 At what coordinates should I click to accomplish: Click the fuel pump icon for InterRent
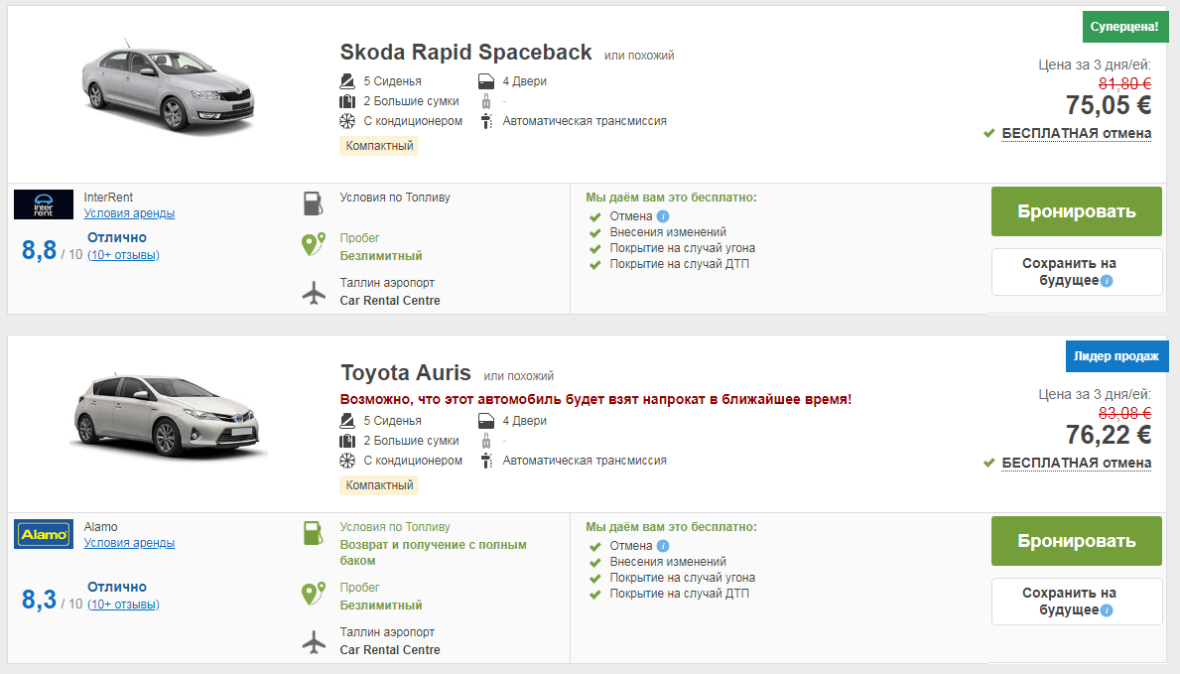(x=314, y=203)
